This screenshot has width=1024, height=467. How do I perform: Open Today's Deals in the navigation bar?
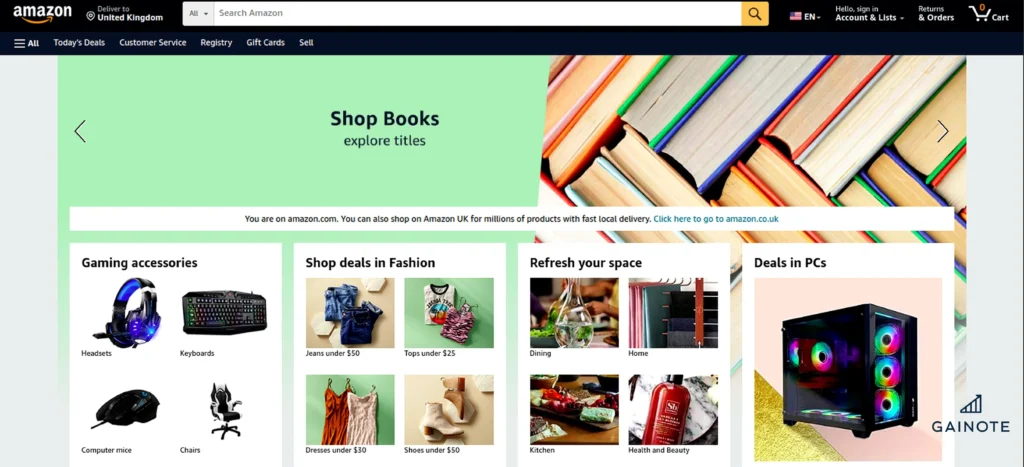pyautogui.click(x=79, y=42)
